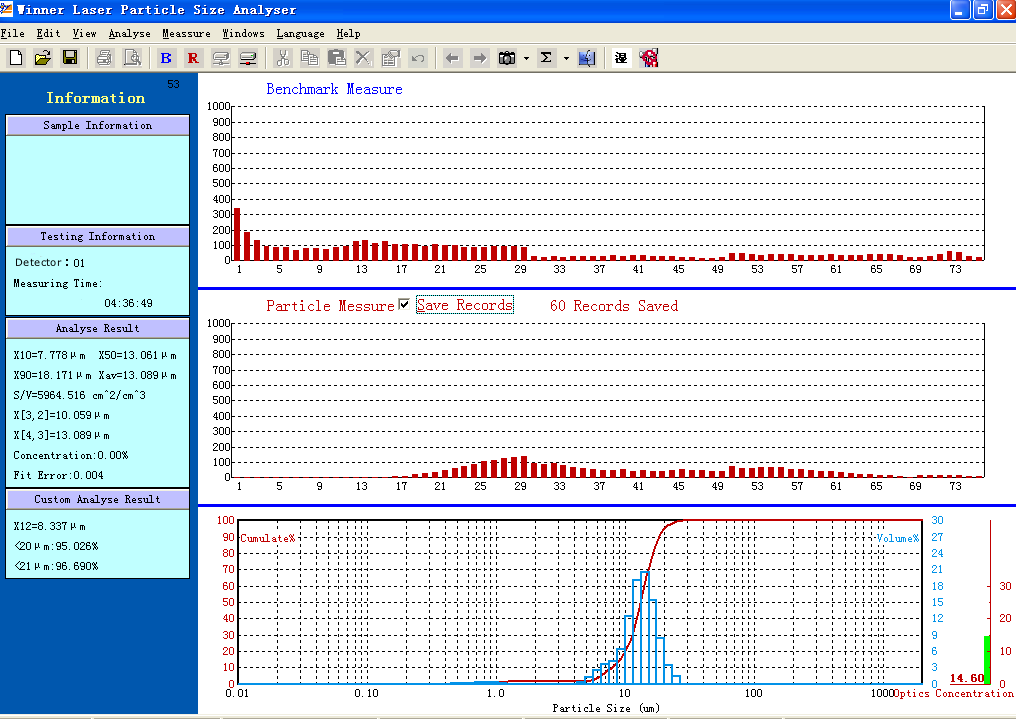
Task: Click the undo icon
Action: coord(419,57)
